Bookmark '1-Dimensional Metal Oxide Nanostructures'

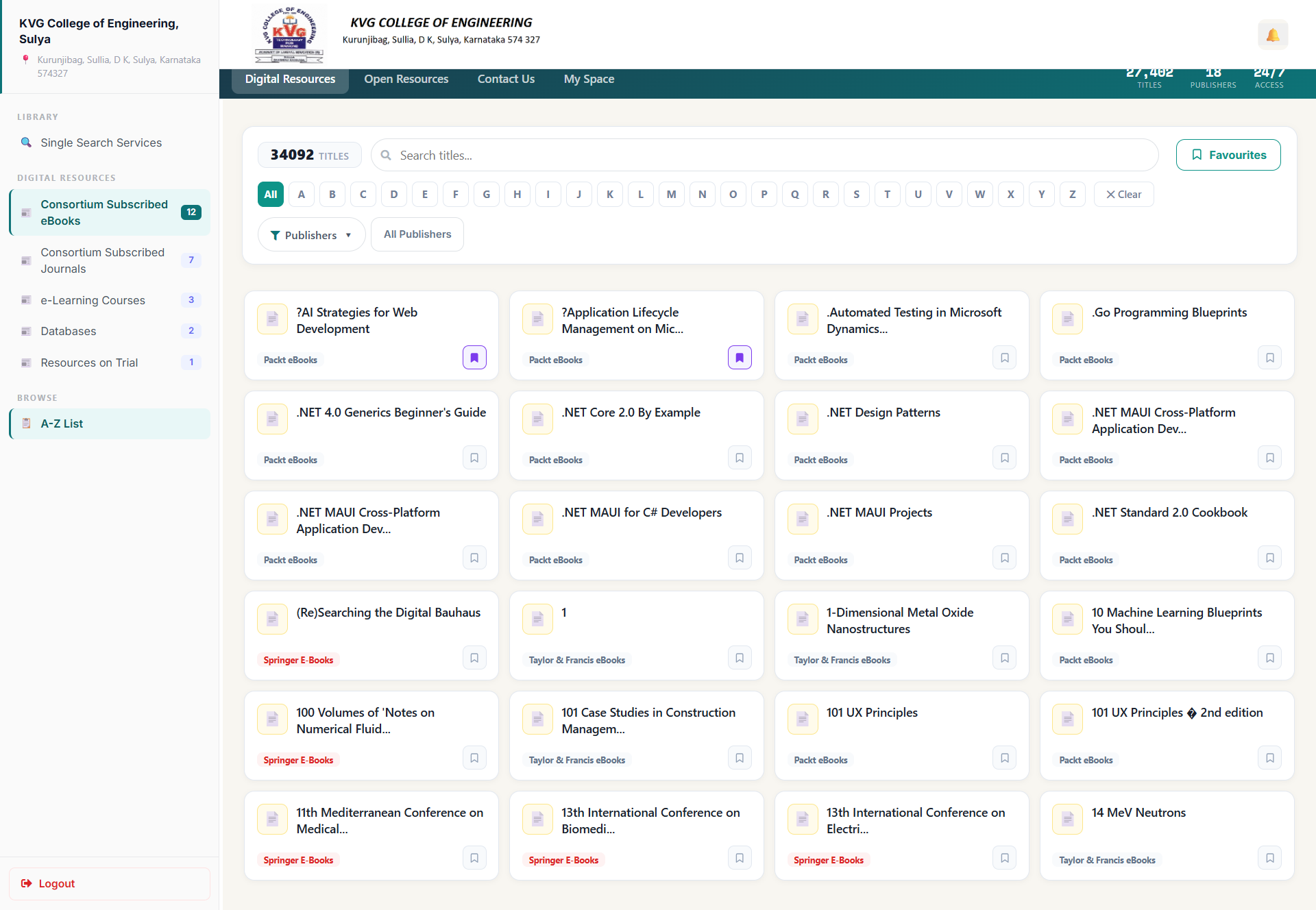pos(1005,658)
